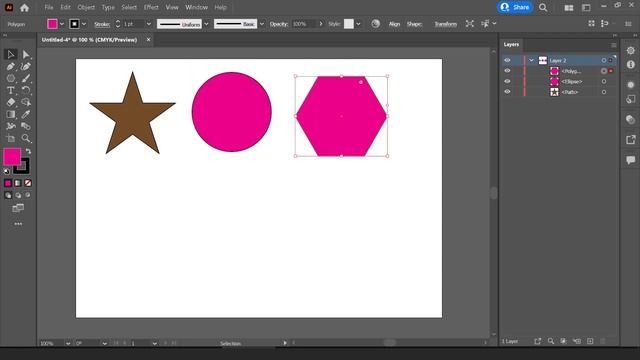Open the Window menu

click(196, 7)
